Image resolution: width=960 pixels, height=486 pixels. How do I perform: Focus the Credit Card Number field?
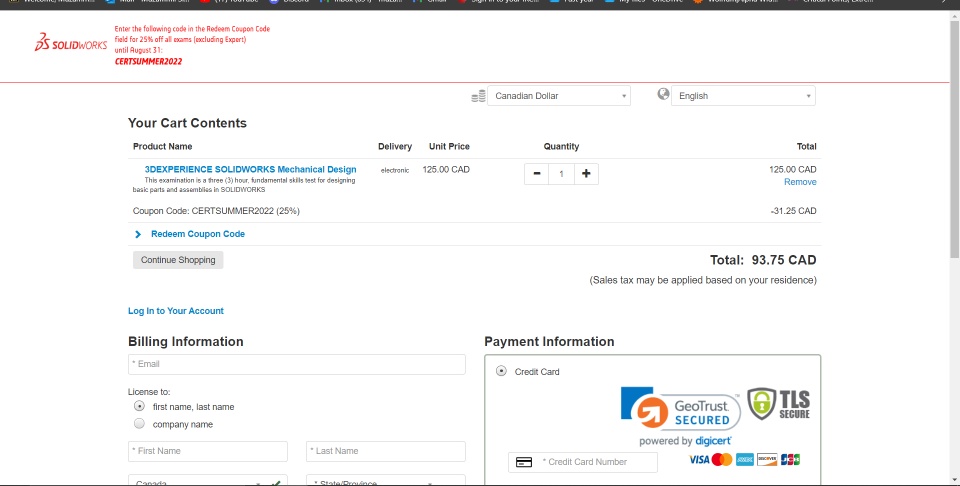point(583,462)
